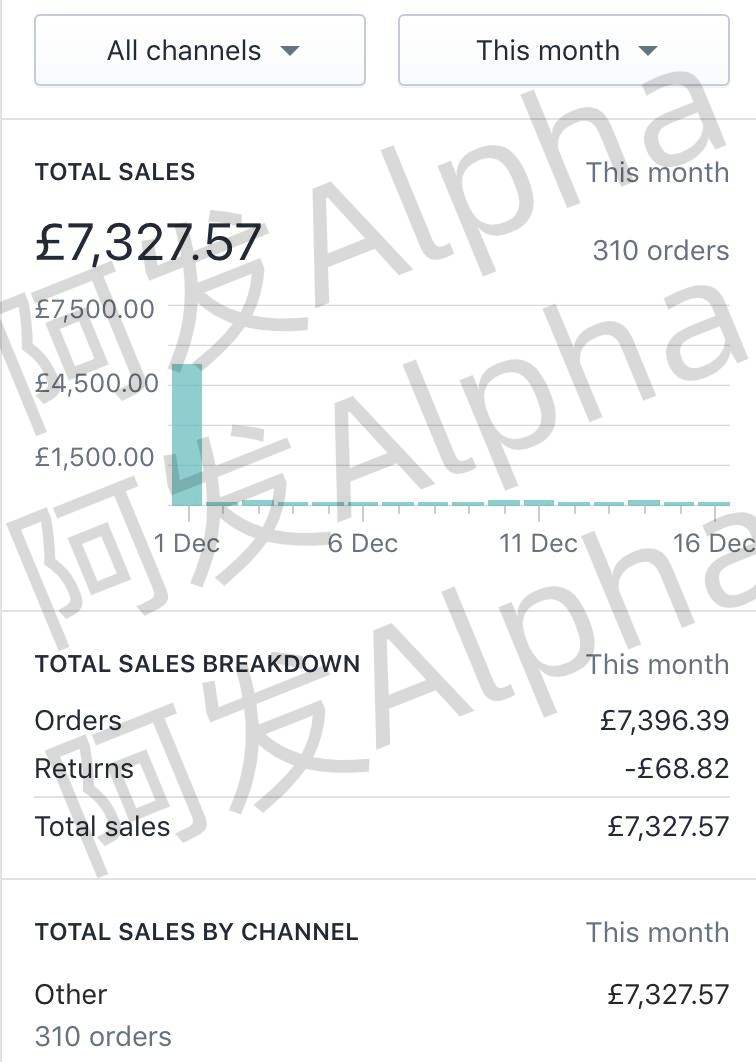Image resolution: width=756 pixels, height=1062 pixels.
Task: Tap the £7,396.39 orders amount
Action: click(x=664, y=721)
